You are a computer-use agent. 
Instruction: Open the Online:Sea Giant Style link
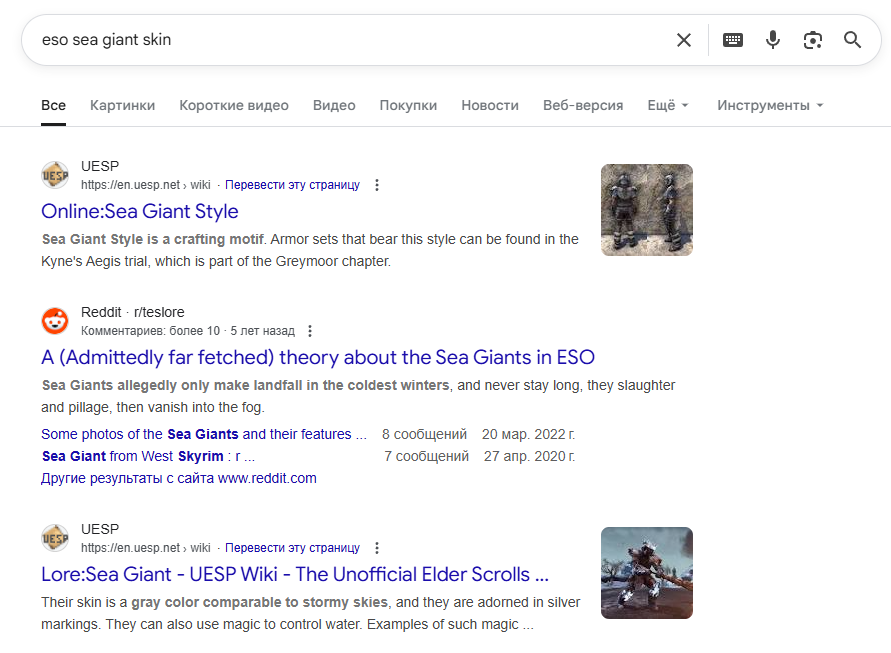pyautogui.click(x=140, y=211)
